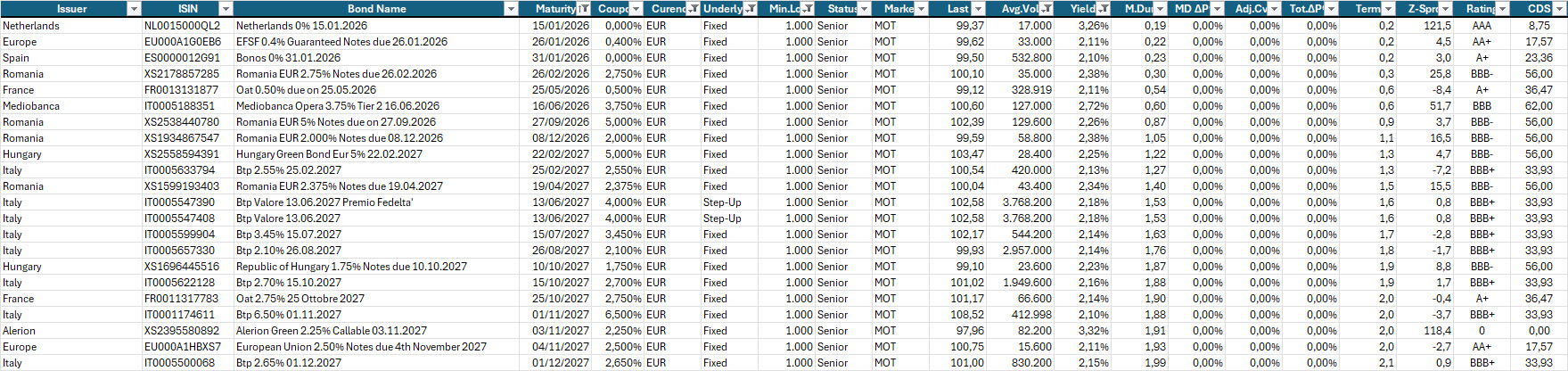Open the Maturity column active filter icon
The width and height of the screenshot is (1568, 371).
(584, 9)
